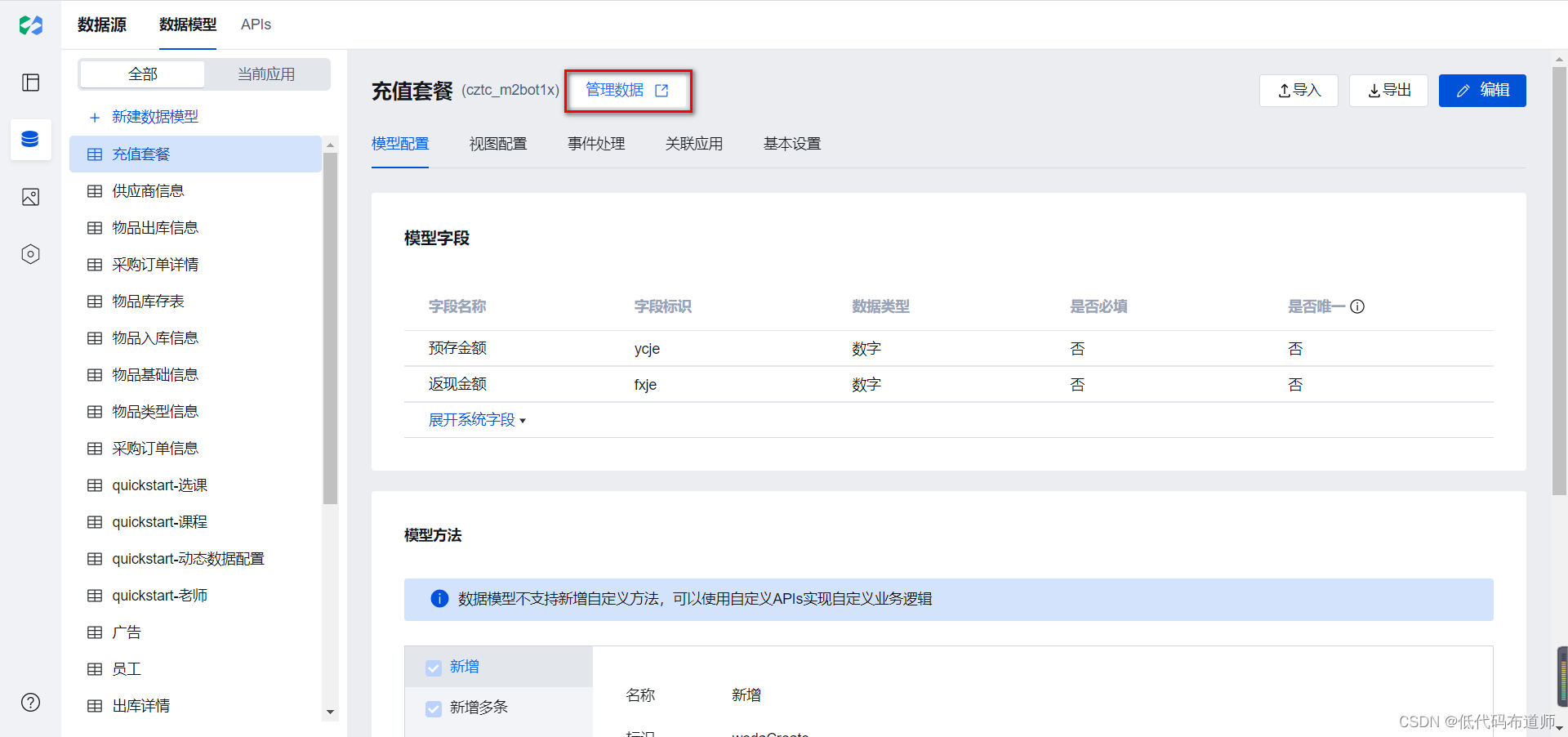1568x737 pixels.
Task: Click the table icon beside quickstart-课程
Action: tap(95, 522)
